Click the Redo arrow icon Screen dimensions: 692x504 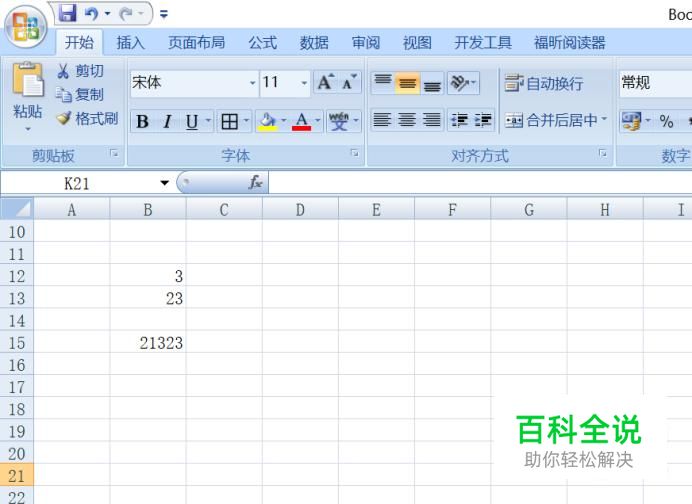click(126, 14)
